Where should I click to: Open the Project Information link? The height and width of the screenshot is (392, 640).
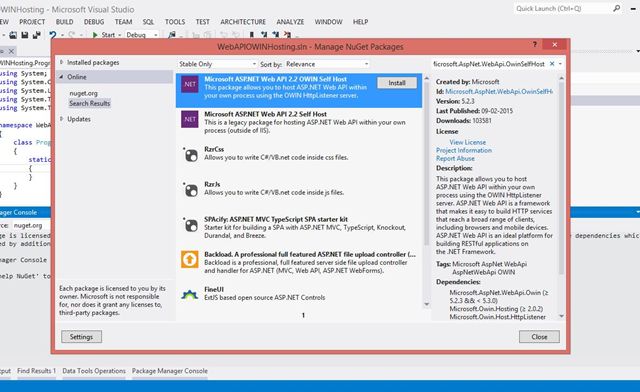point(464,150)
